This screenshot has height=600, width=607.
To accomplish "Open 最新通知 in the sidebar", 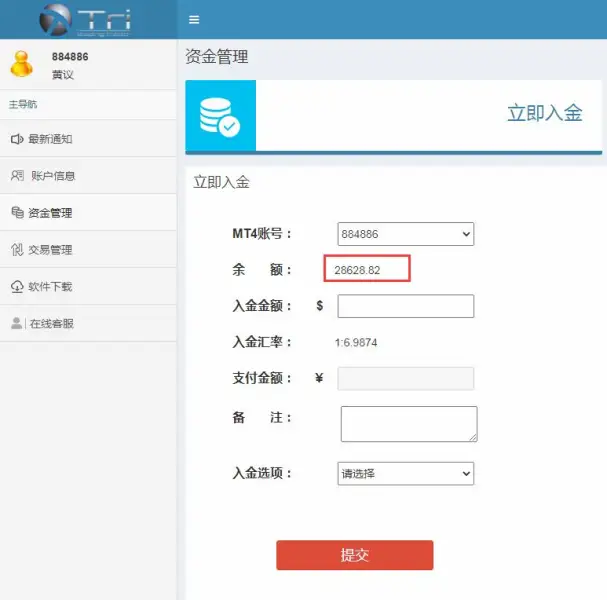I will click(88, 139).
